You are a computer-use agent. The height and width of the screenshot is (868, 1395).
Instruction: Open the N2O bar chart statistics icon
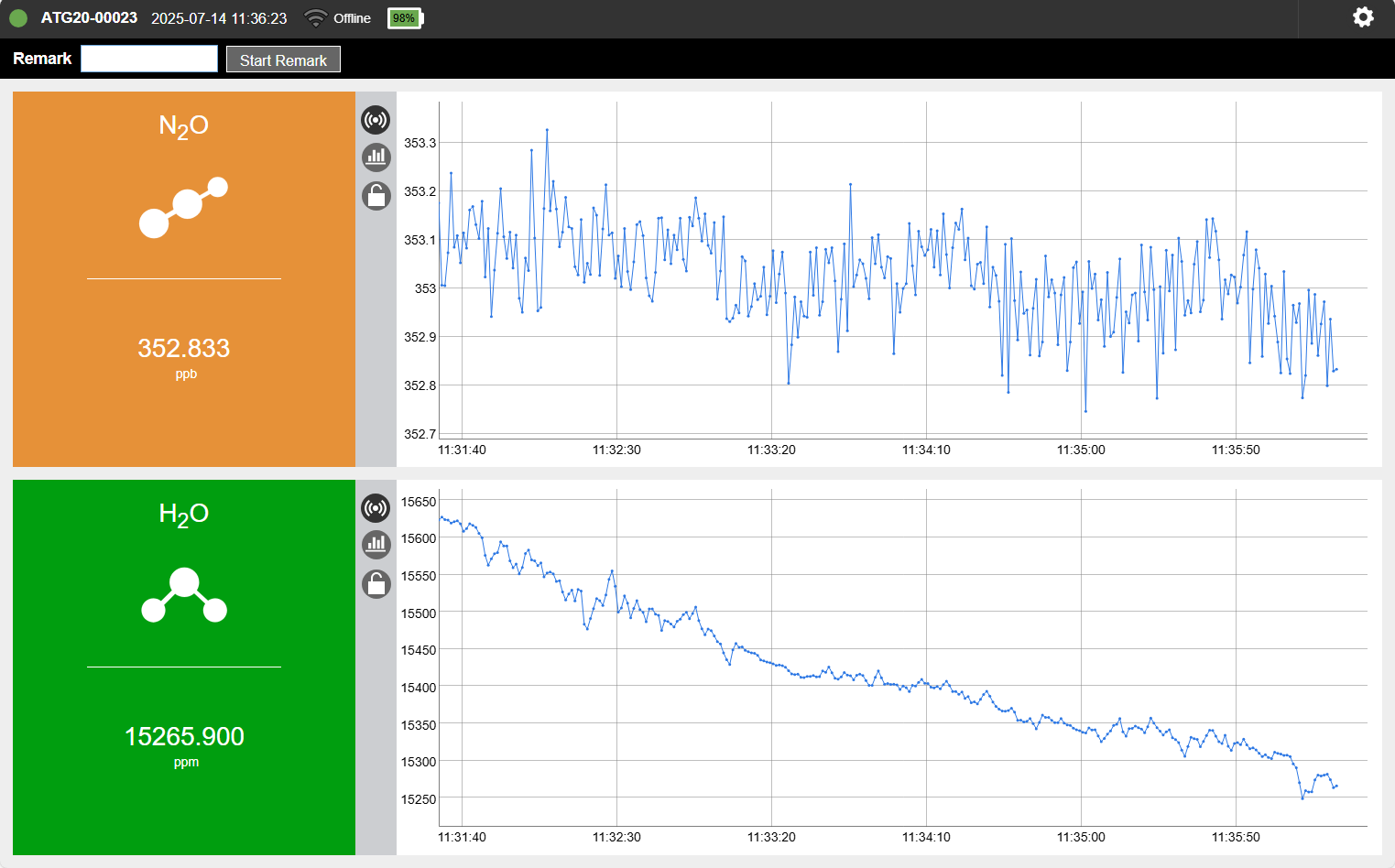click(x=376, y=157)
